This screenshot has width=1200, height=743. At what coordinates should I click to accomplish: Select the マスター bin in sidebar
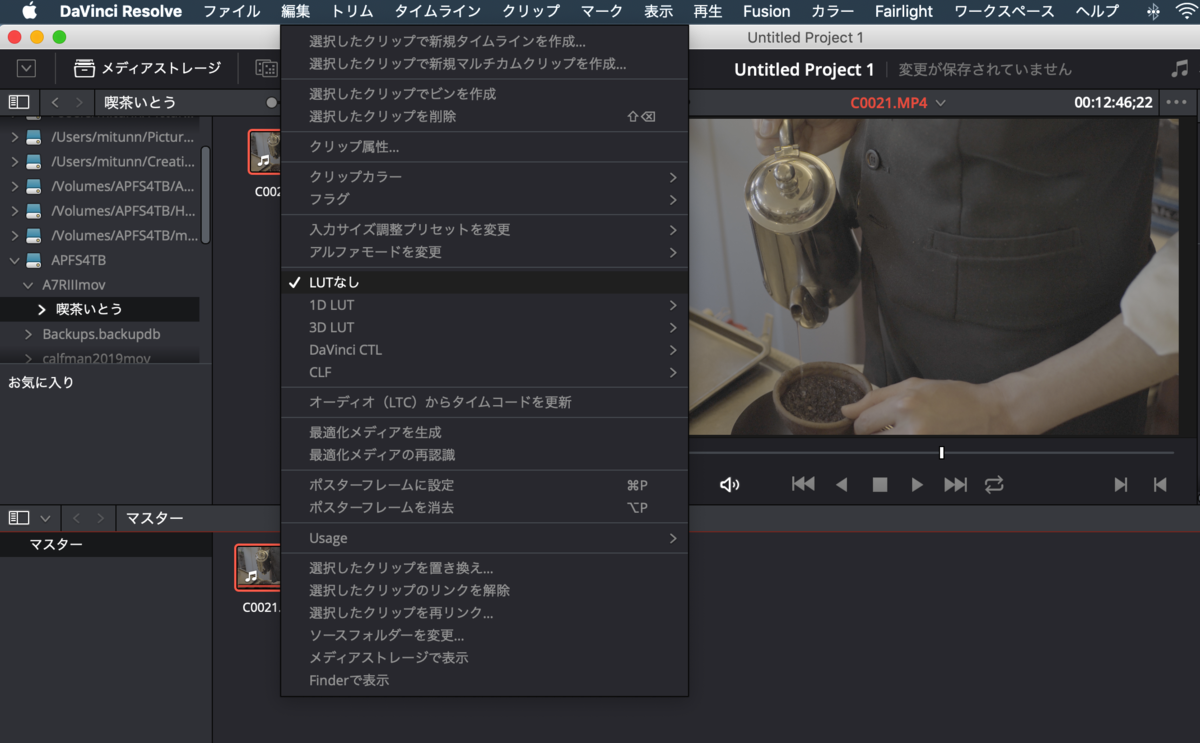coord(106,545)
